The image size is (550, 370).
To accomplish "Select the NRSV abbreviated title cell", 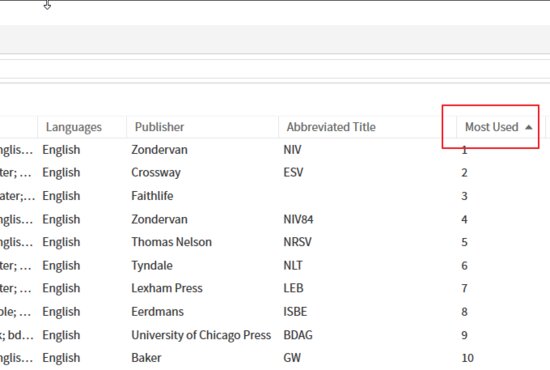I will [297, 242].
